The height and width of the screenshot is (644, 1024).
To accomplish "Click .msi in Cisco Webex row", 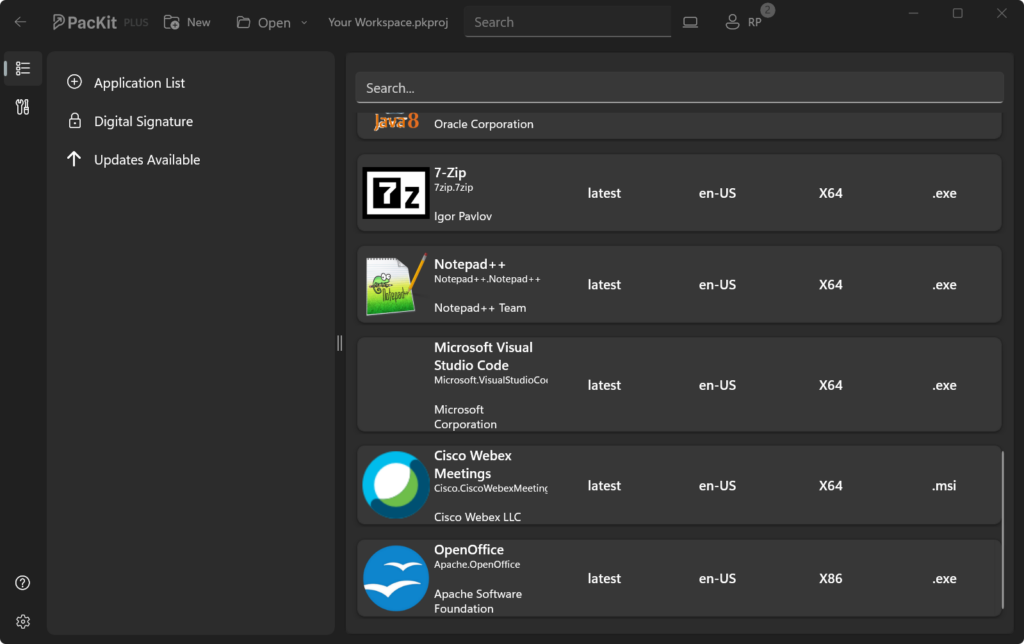I will click(944, 486).
